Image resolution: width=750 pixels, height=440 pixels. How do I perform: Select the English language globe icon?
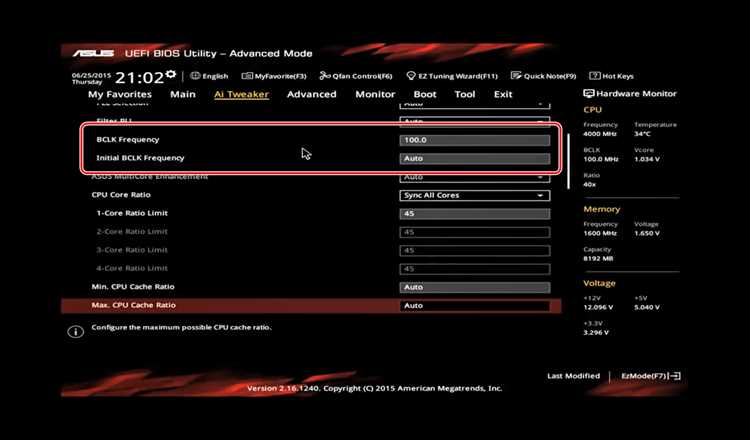click(195, 76)
